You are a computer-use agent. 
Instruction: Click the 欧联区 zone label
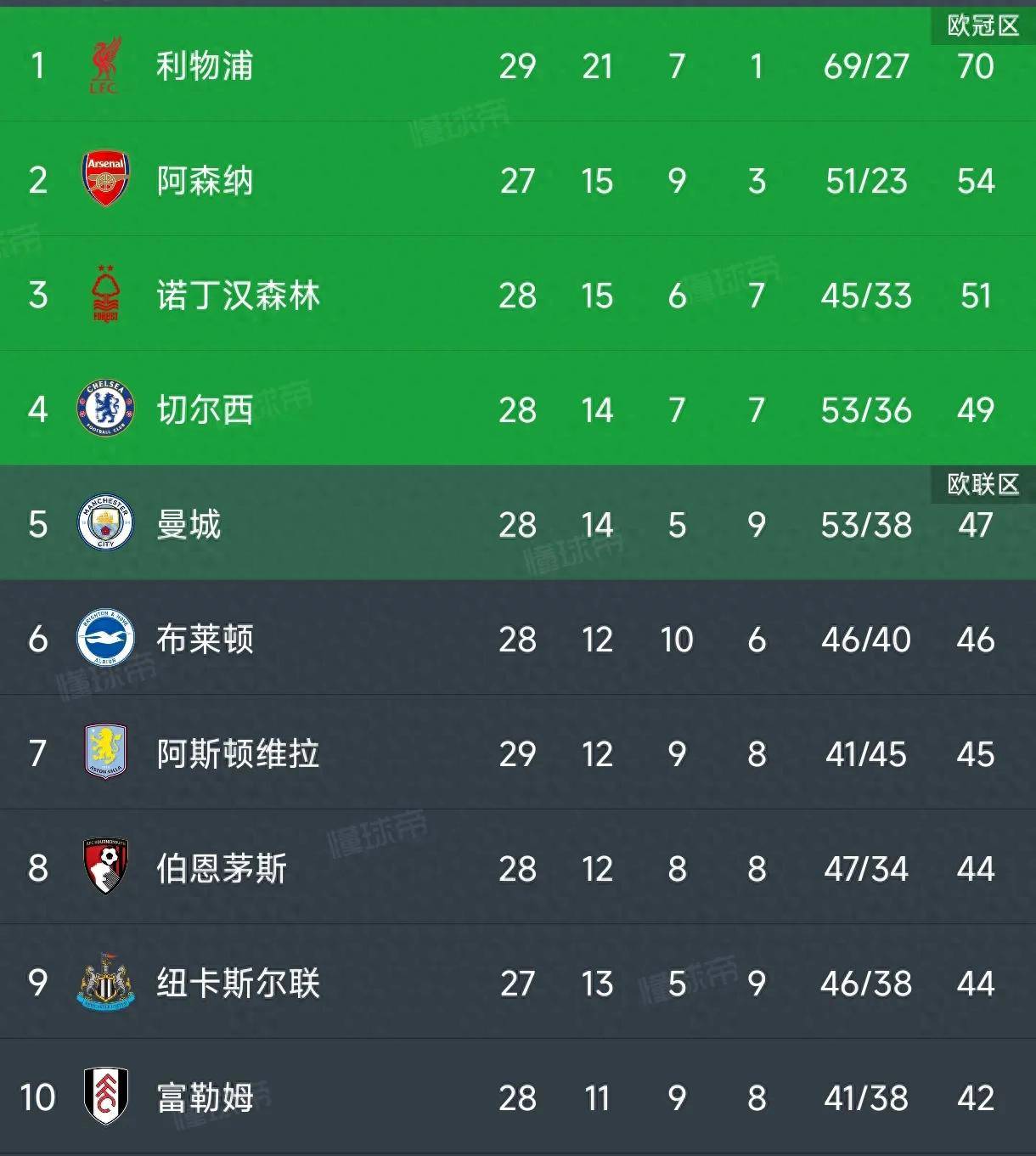tap(983, 484)
